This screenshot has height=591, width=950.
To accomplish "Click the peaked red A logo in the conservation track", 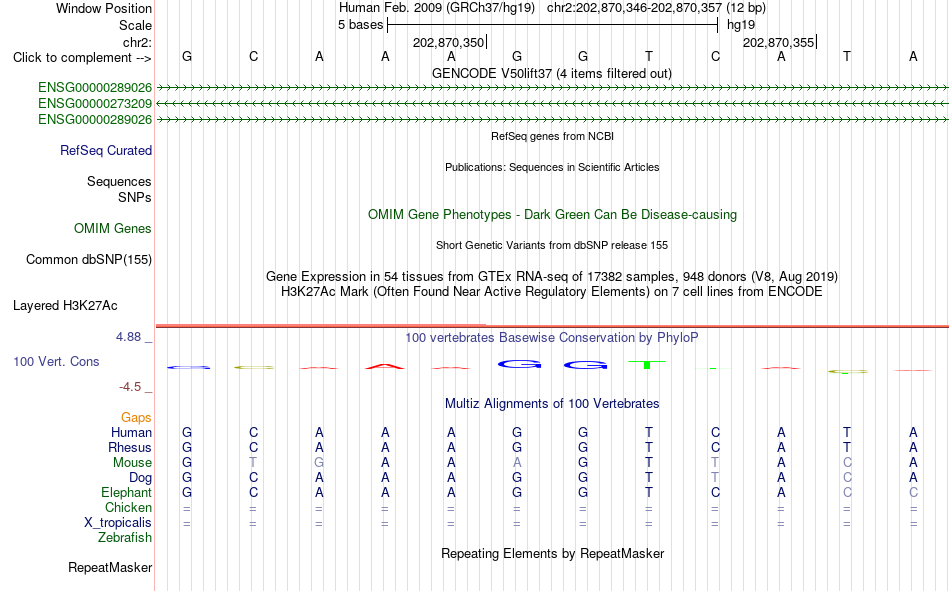I will click(x=385, y=366).
